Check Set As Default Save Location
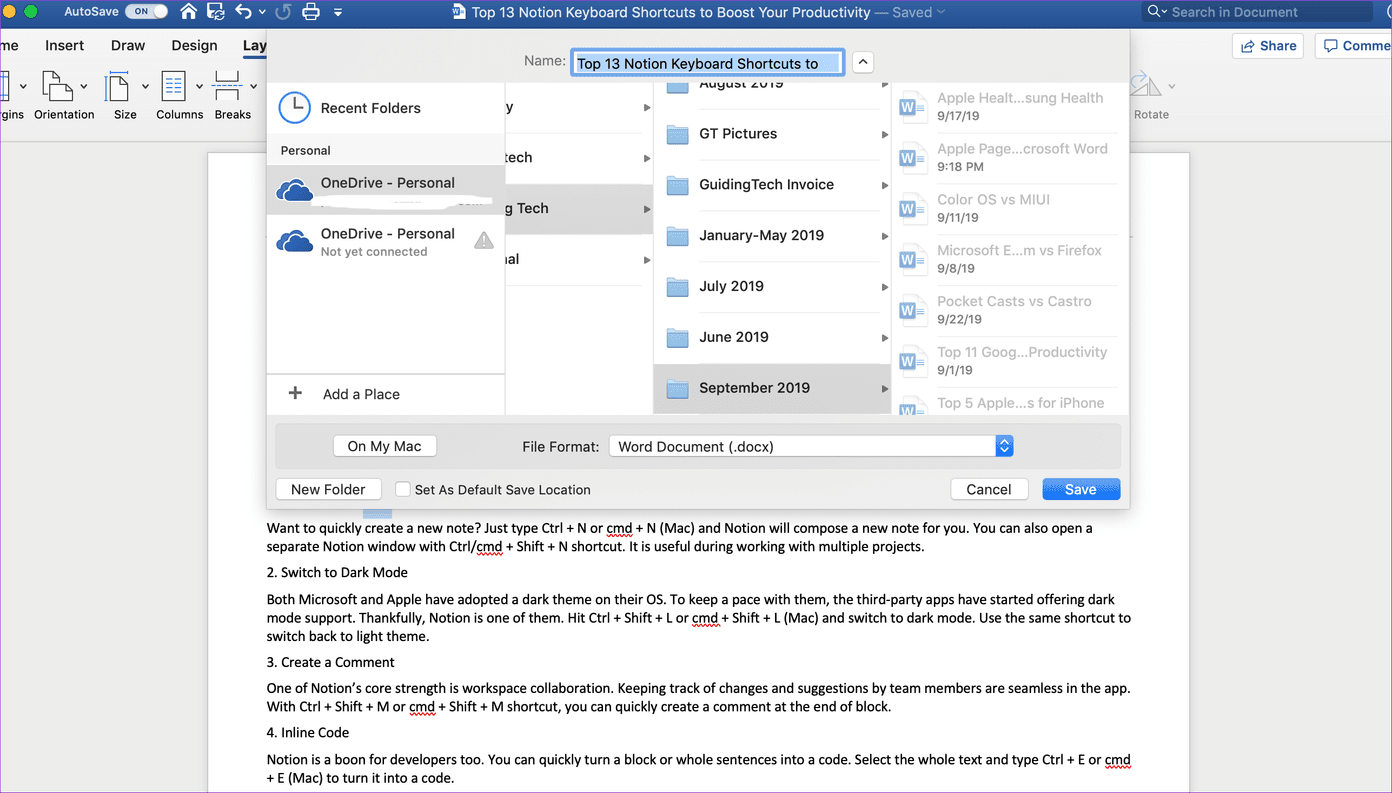Image resolution: width=1392 pixels, height=793 pixels. tap(402, 490)
